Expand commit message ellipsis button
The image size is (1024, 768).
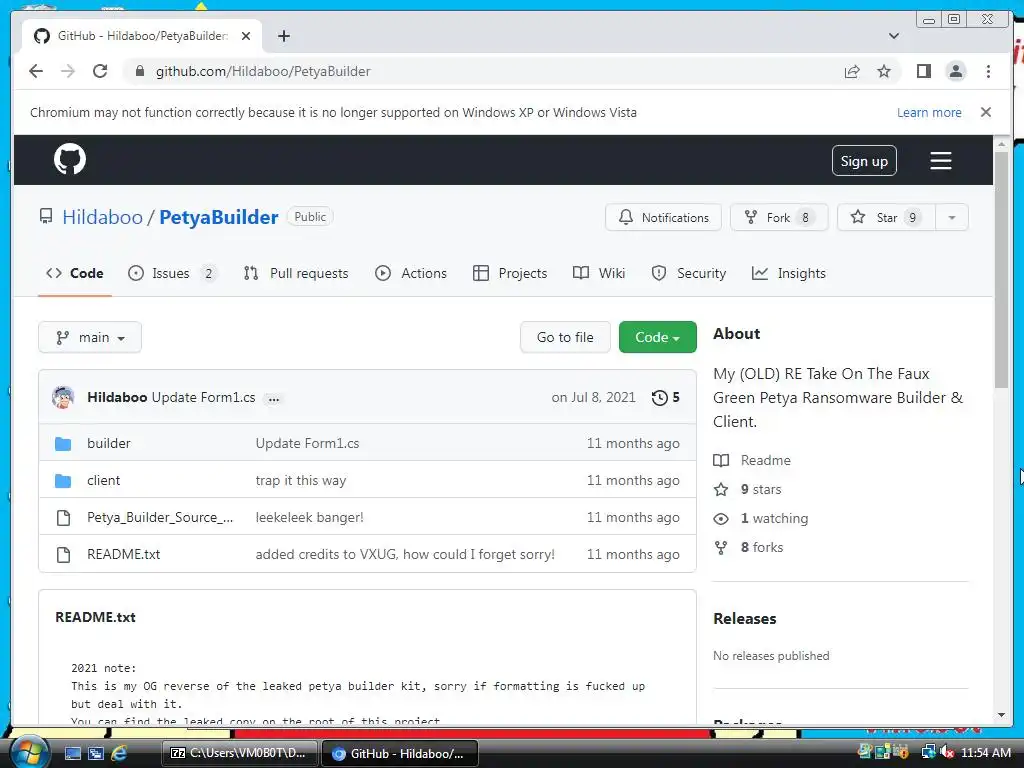(x=274, y=398)
